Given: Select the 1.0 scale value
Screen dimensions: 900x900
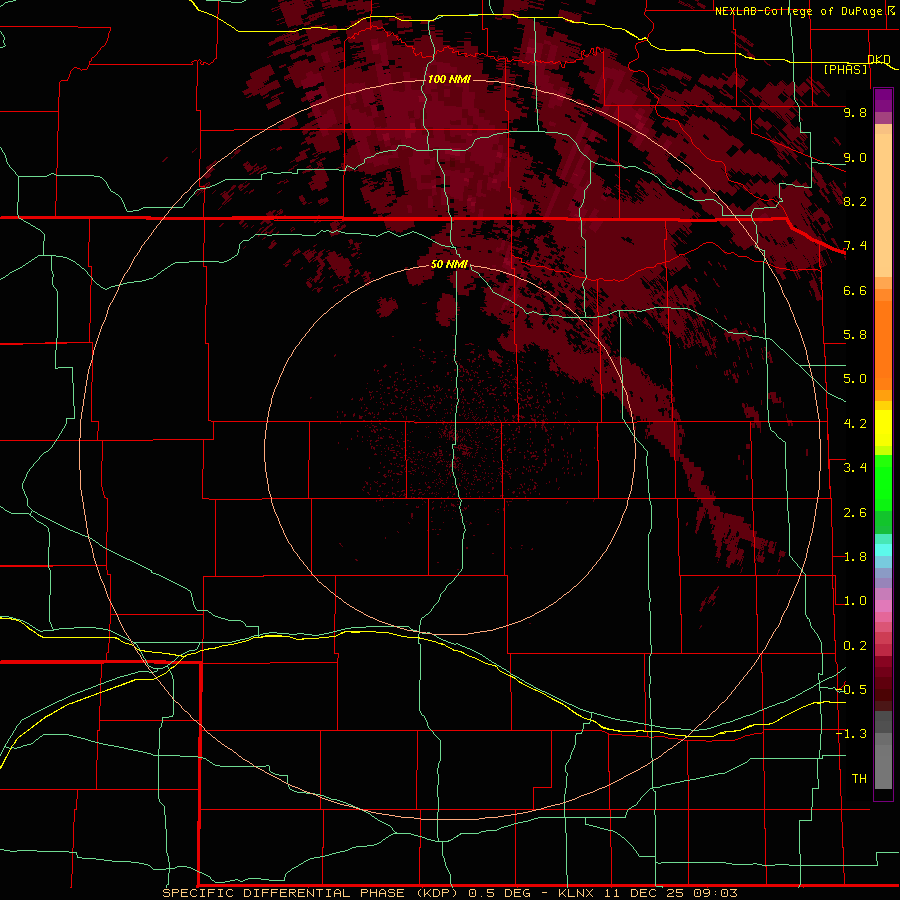Looking at the screenshot, I should 855,601.
